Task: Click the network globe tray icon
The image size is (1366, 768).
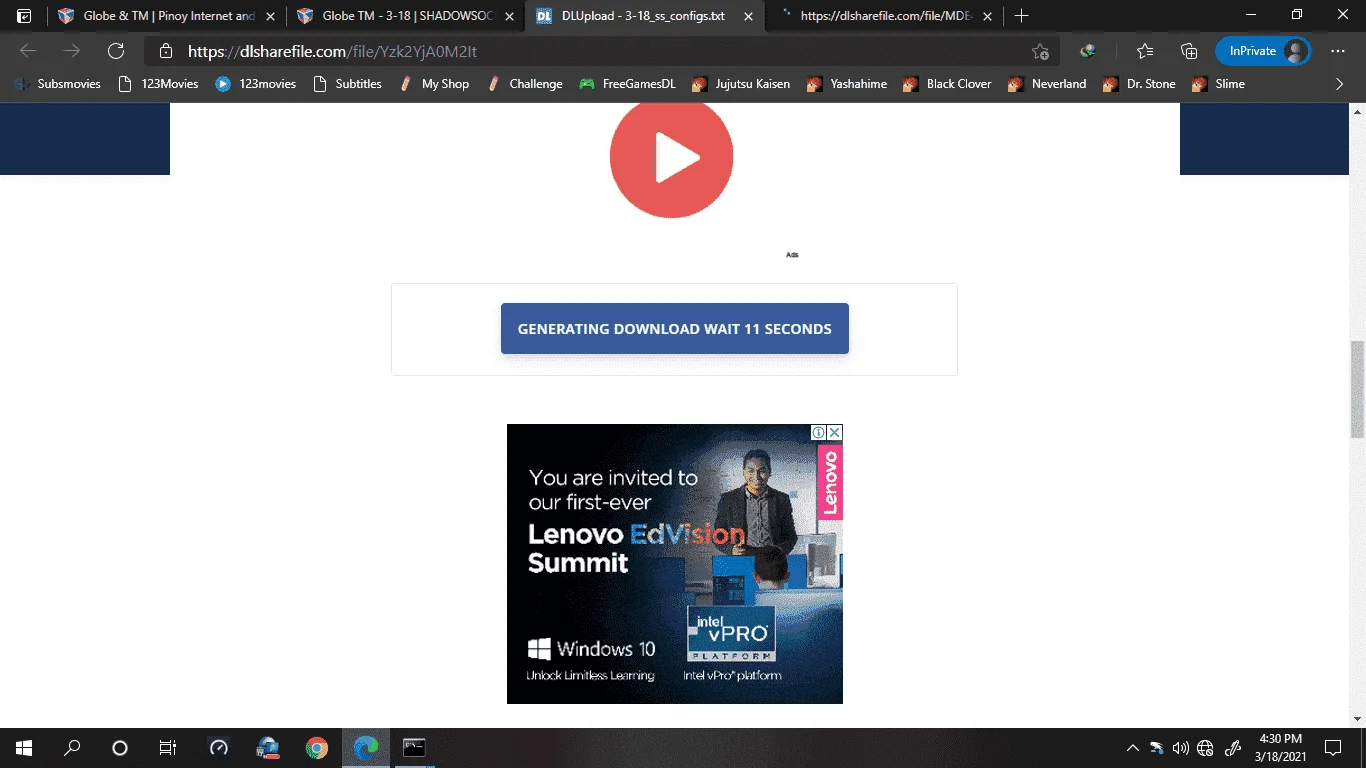Action: (x=1205, y=748)
